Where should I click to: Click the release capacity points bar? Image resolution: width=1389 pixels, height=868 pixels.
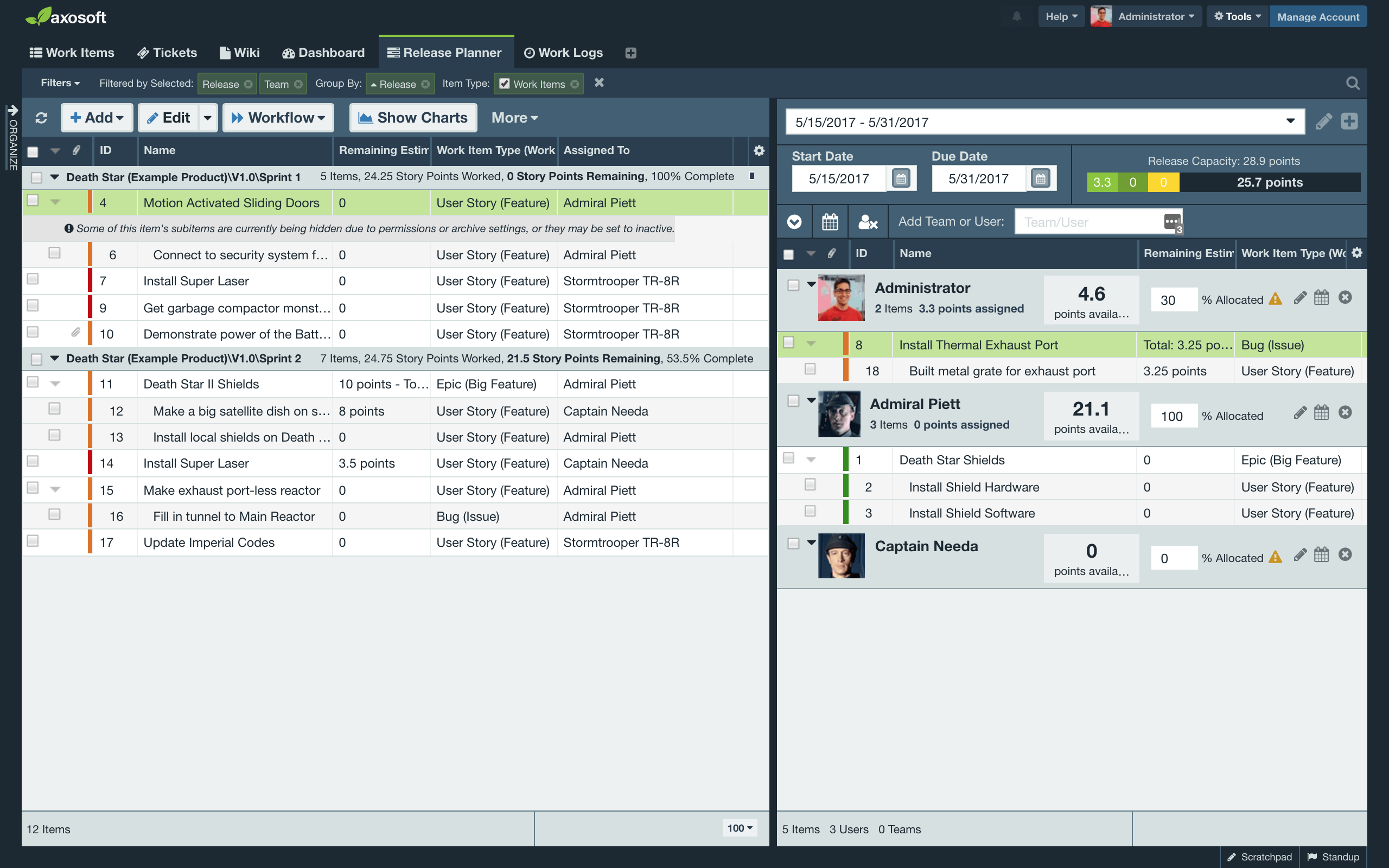[x=1223, y=183]
